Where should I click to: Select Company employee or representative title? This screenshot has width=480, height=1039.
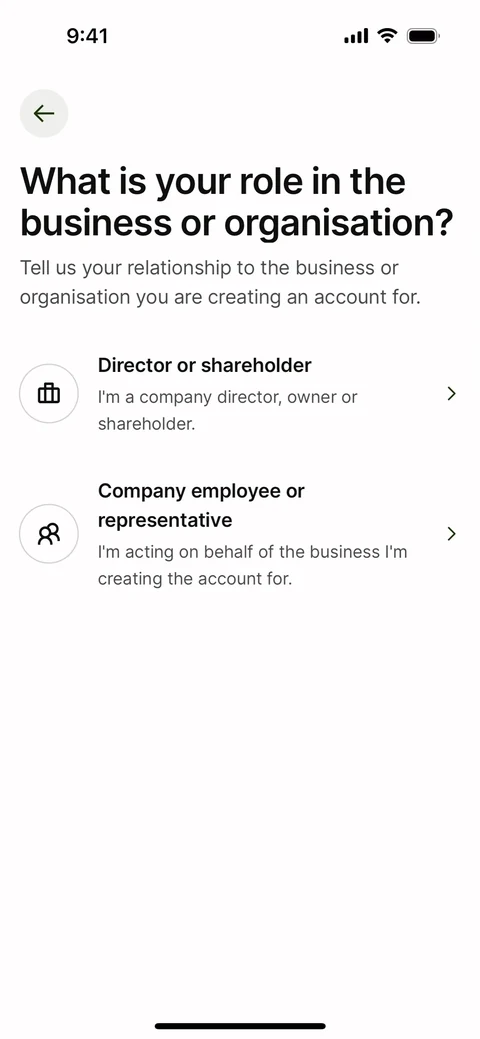(202, 506)
